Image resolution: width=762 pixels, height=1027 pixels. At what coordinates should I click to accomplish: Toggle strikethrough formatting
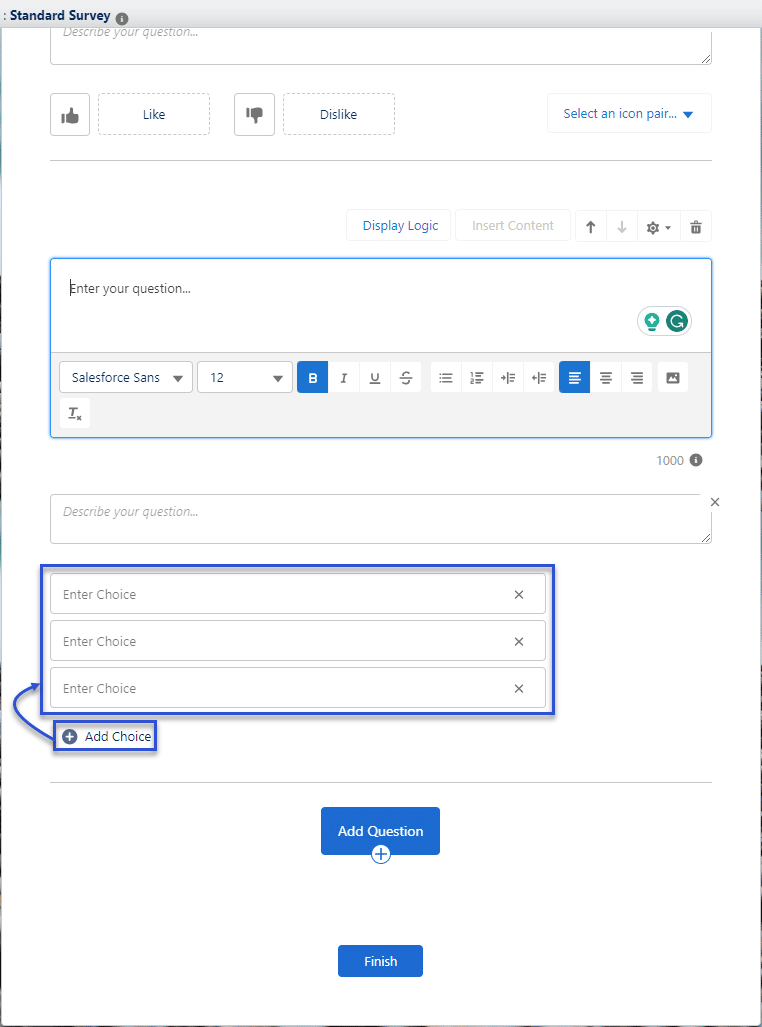[x=405, y=377]
